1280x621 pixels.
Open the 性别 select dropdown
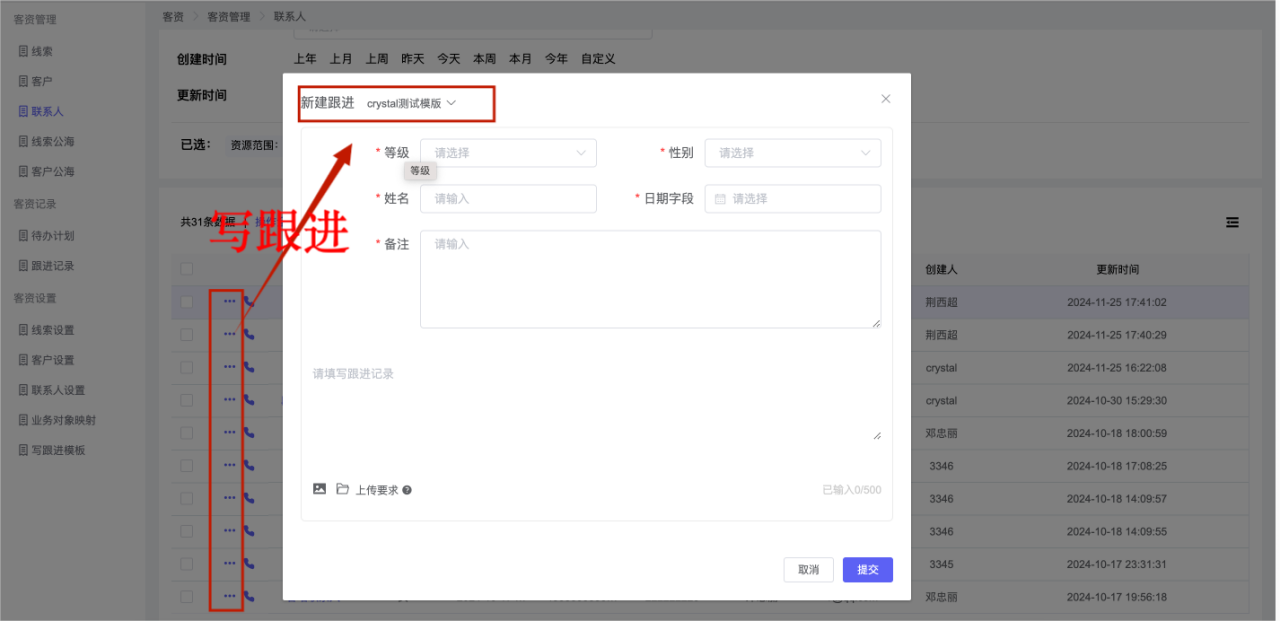[793, 153]
